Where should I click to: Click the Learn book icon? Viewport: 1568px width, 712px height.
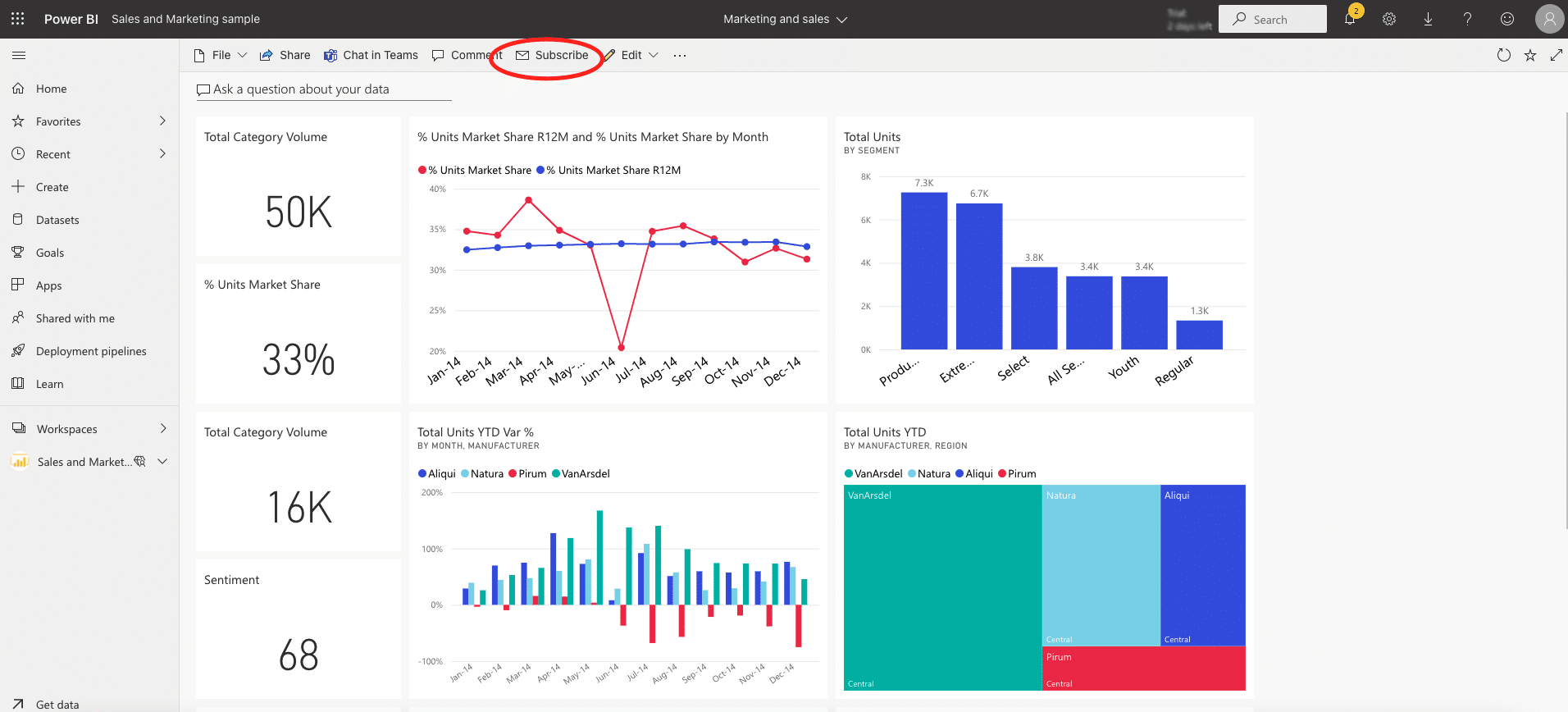pyautogui.click(x=18, y=383)
